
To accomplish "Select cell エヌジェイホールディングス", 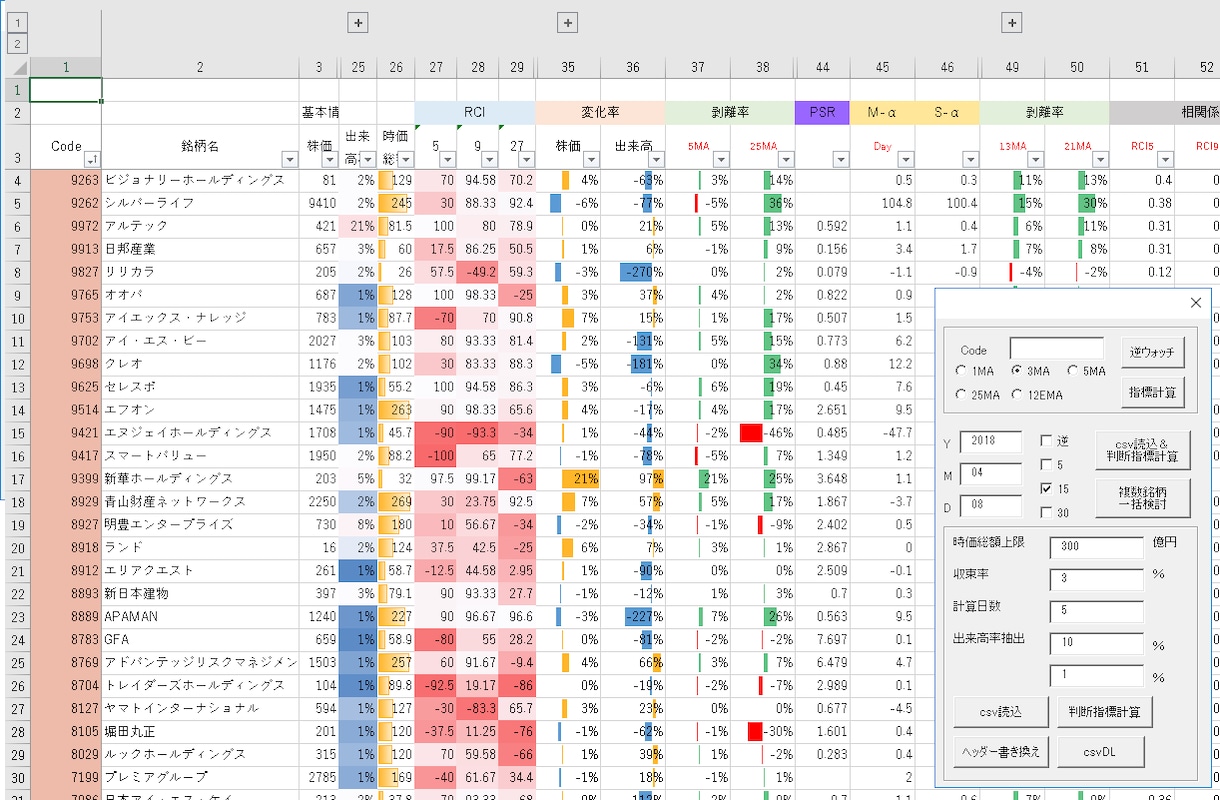I will pos(200,433).
